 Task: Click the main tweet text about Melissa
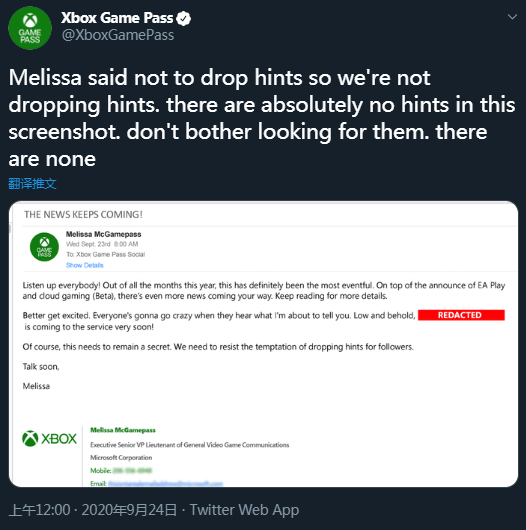pos(262,118)
